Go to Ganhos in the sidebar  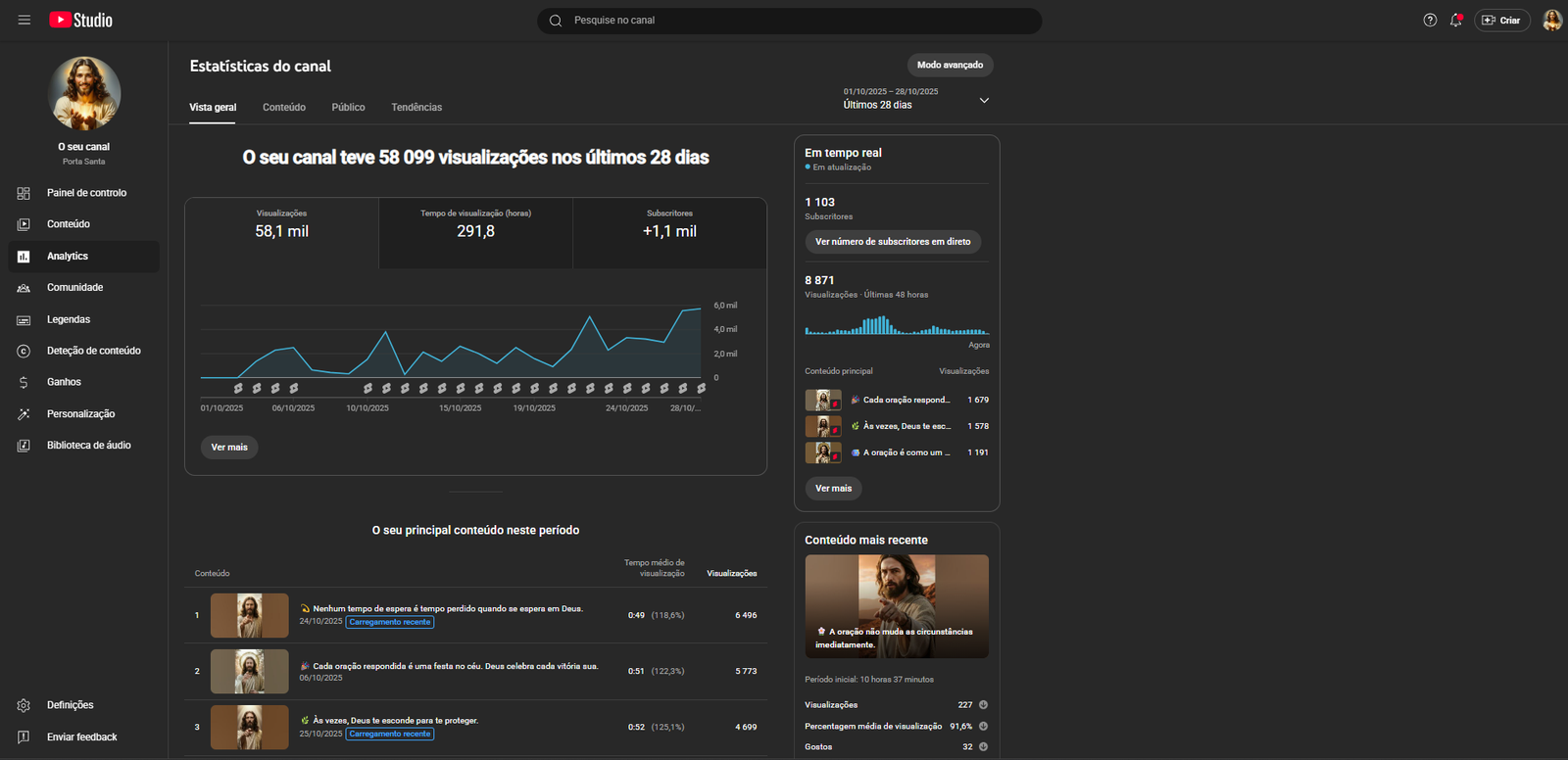click(x=64, y=382)
